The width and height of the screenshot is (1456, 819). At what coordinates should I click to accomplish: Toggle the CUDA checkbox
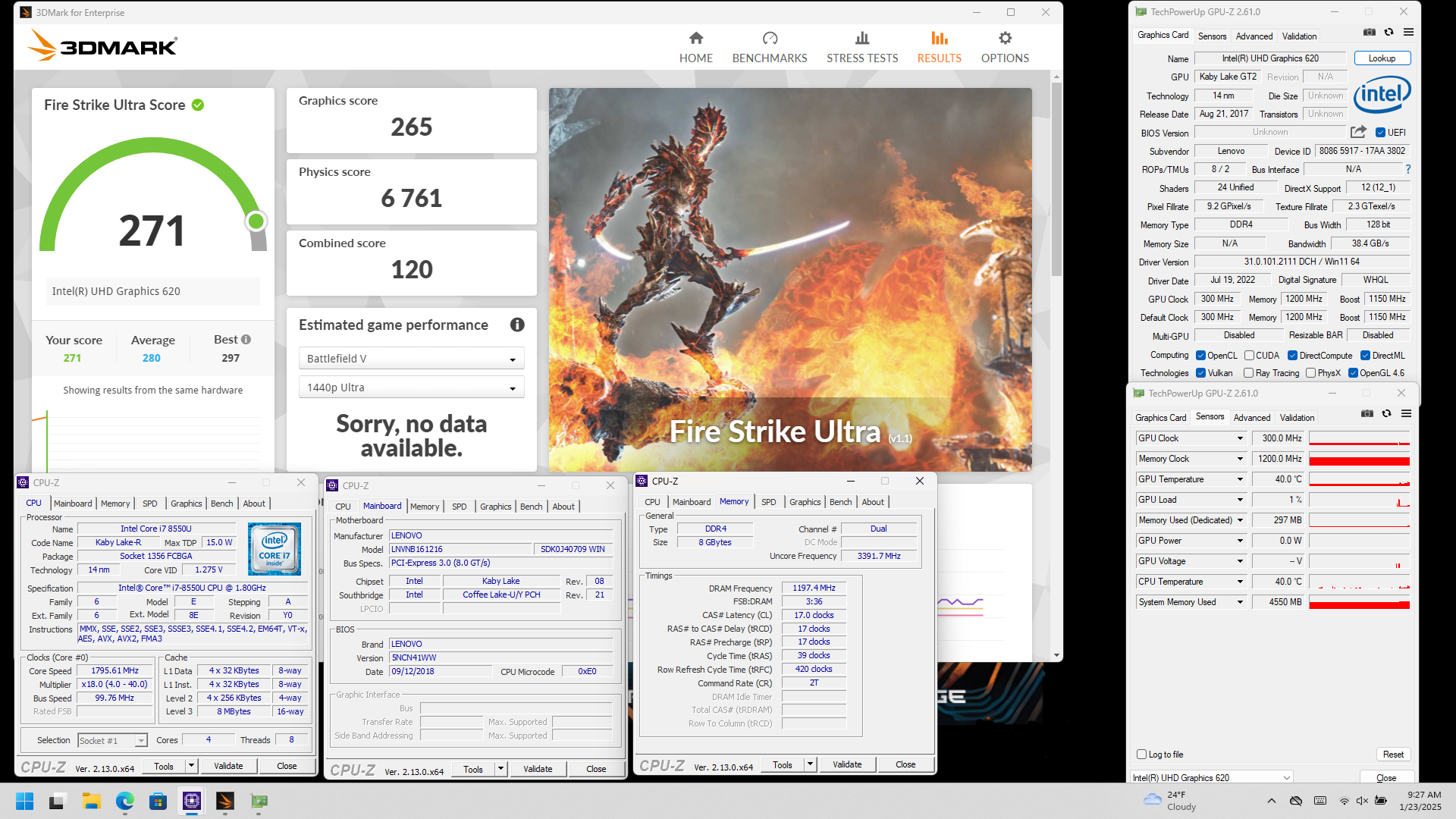[x=1248, y=355]
